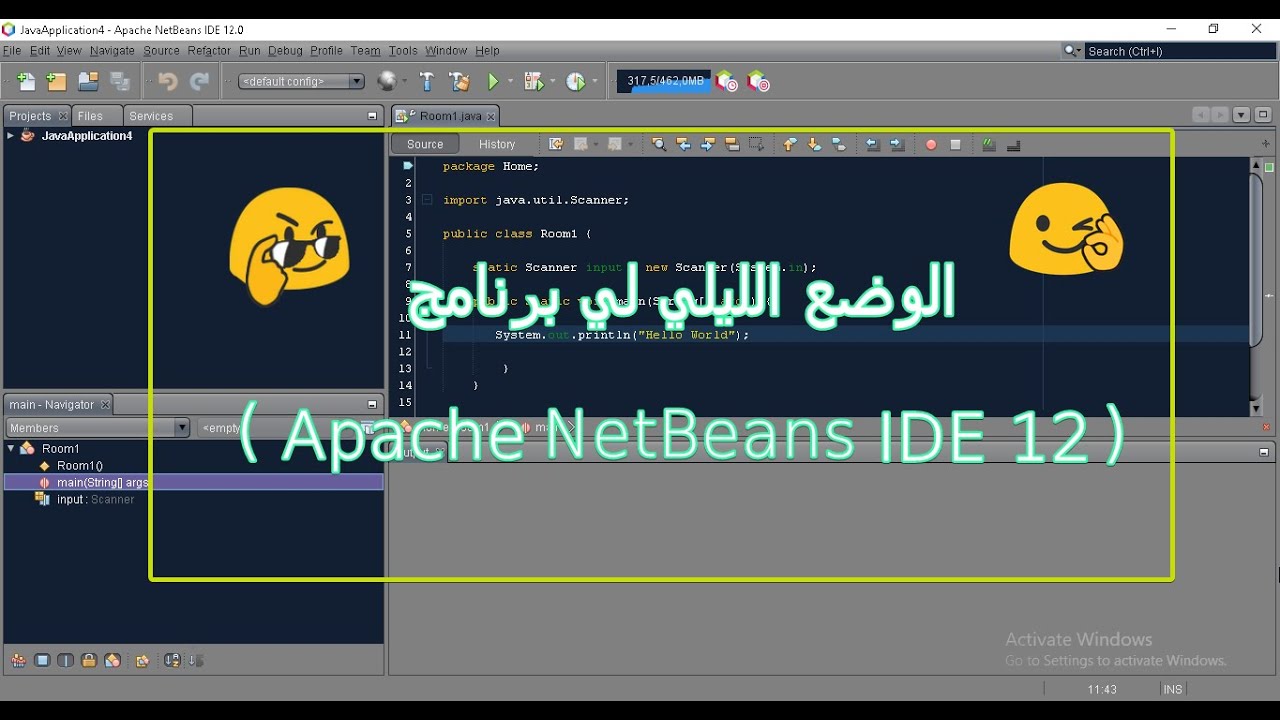Build project with the hammer icon
This screenshot has height=720, width=1280.
tap(427, 82)
